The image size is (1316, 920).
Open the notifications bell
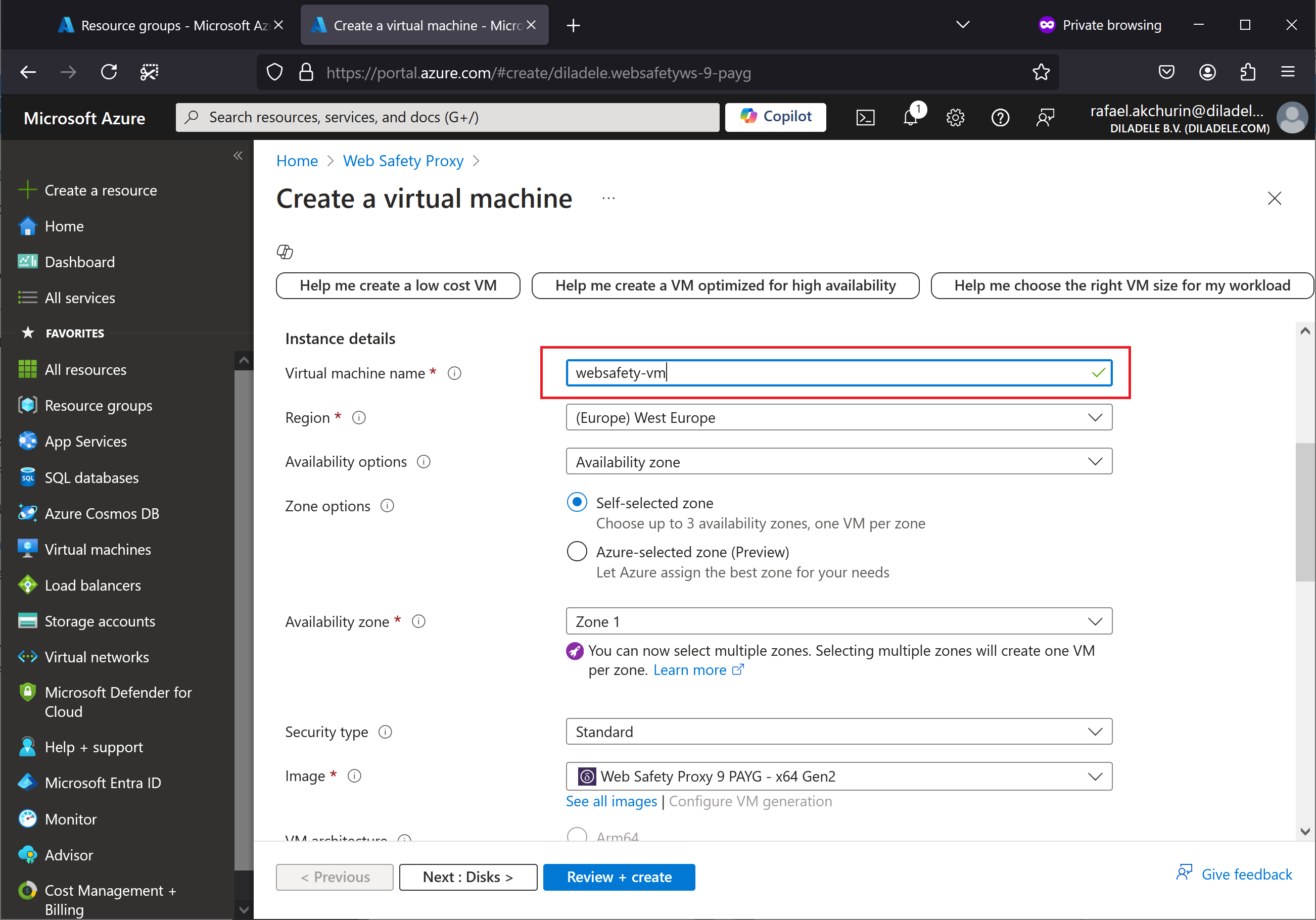pos(910,117)
